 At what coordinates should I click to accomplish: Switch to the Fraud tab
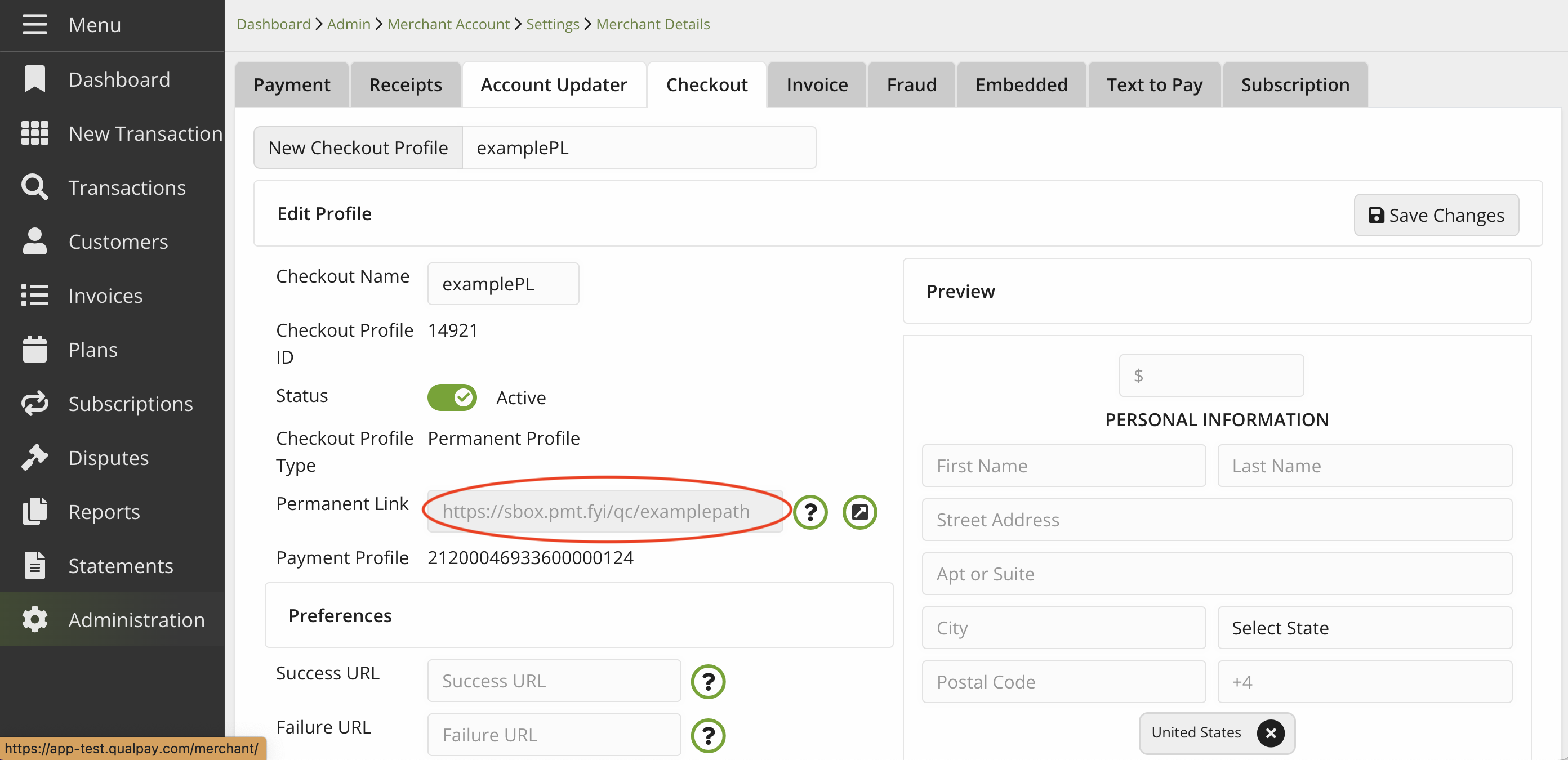(x=911, y=84)
